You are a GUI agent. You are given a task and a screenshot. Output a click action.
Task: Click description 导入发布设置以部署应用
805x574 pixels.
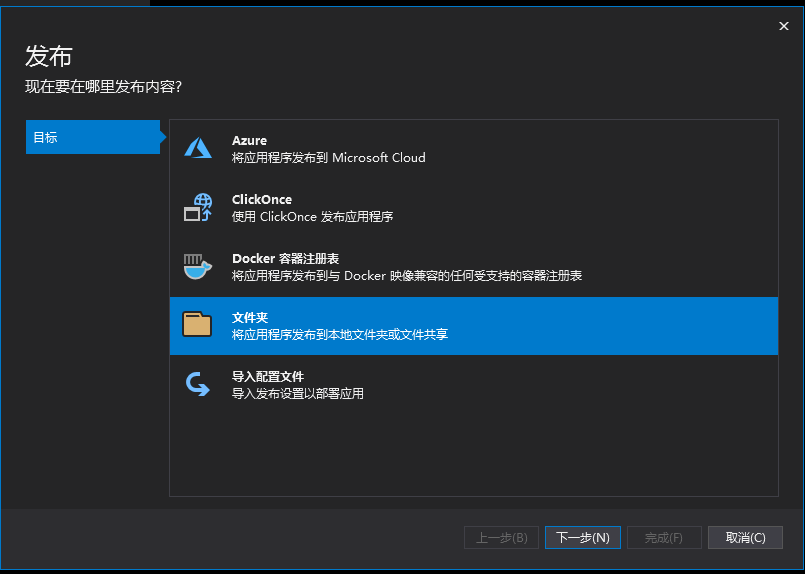298,394
